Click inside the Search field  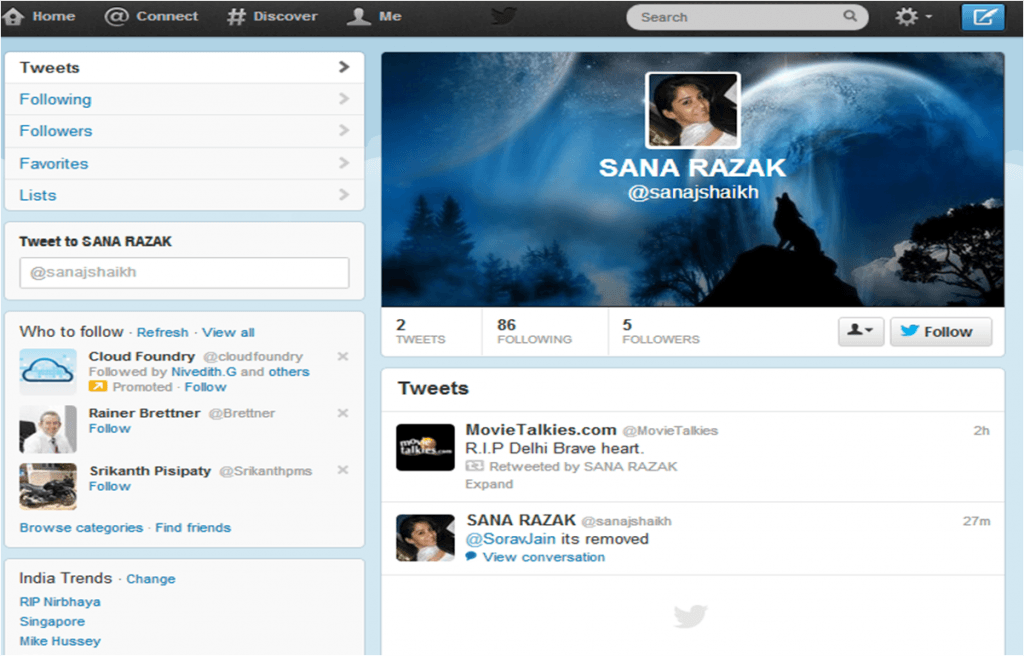click(x=747, y=17)
